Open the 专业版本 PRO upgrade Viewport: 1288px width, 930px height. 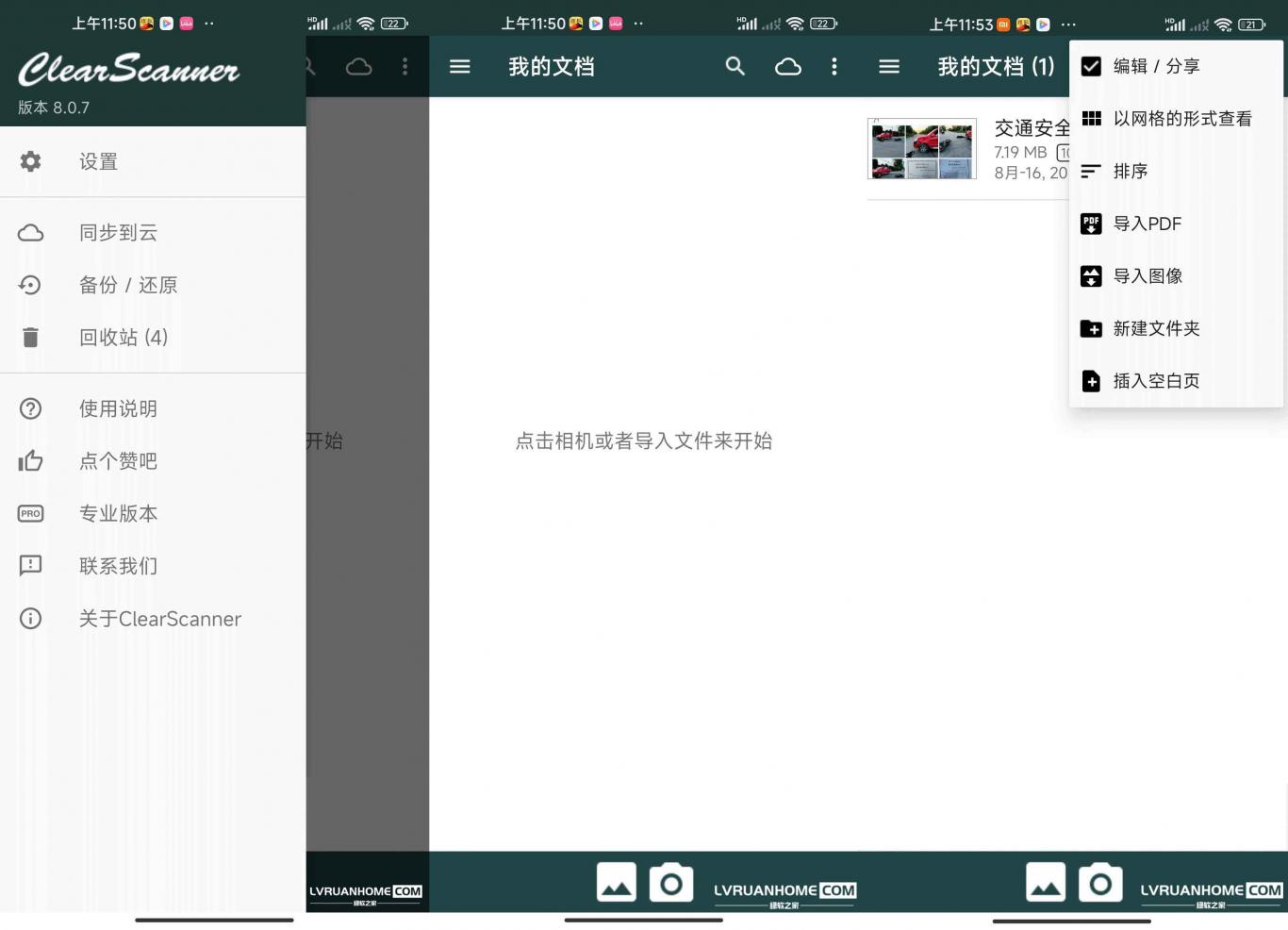118,513
